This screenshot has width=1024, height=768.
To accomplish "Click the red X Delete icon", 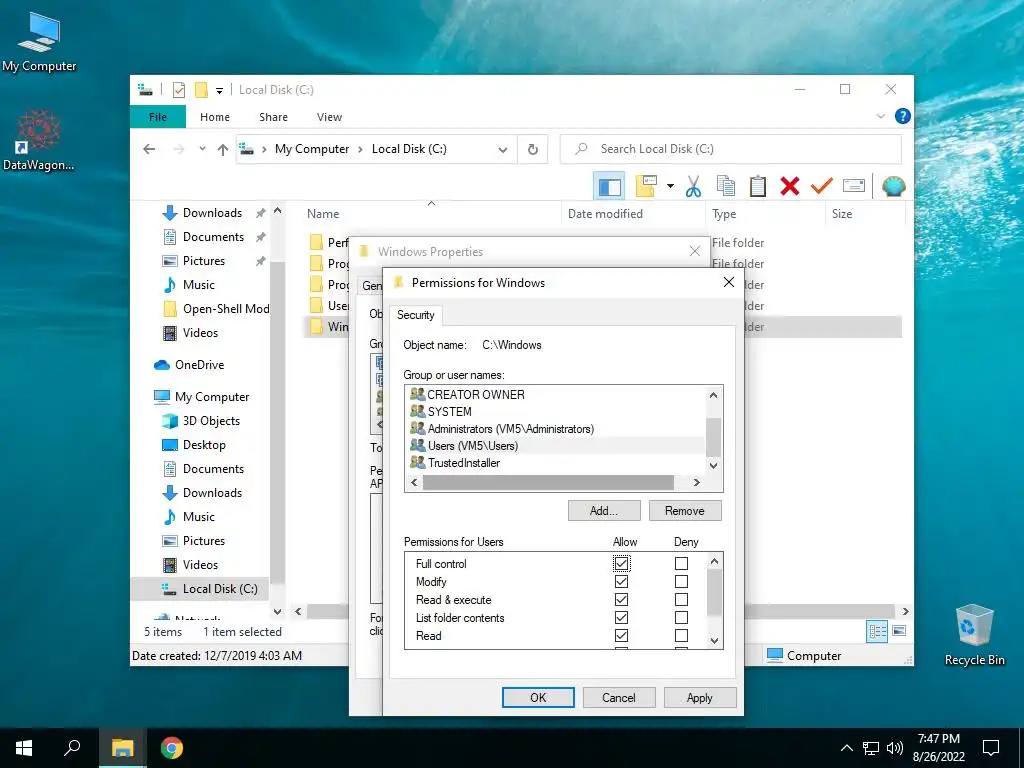I will click(x=790, y=187).
